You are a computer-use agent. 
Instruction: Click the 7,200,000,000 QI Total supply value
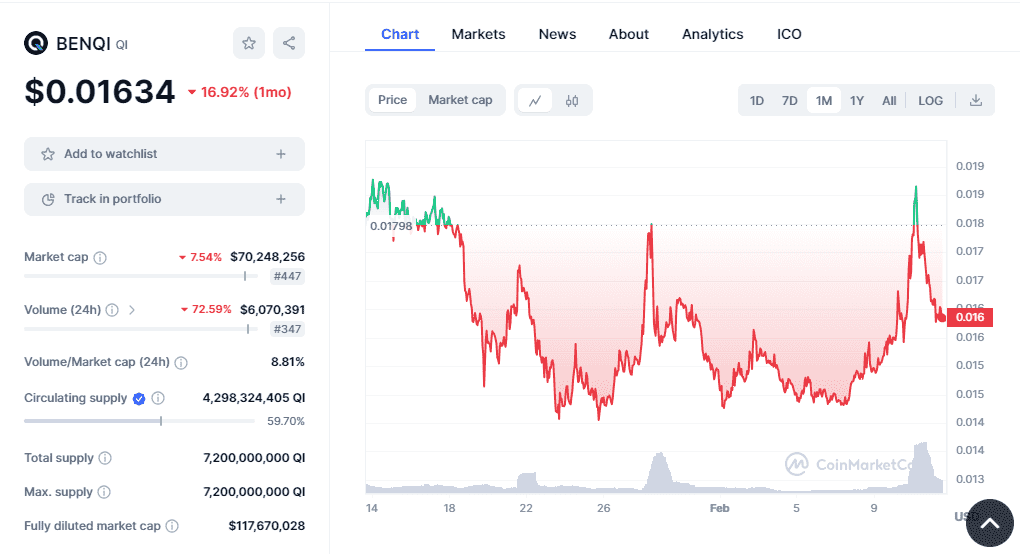click(x=254, y=458)
